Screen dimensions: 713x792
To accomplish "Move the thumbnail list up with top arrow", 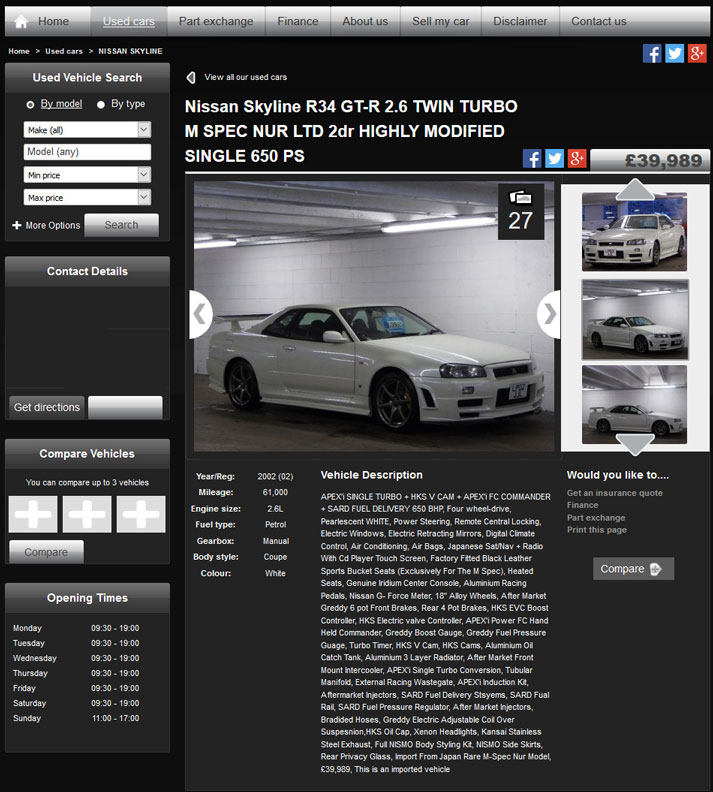I will point(635,189).
